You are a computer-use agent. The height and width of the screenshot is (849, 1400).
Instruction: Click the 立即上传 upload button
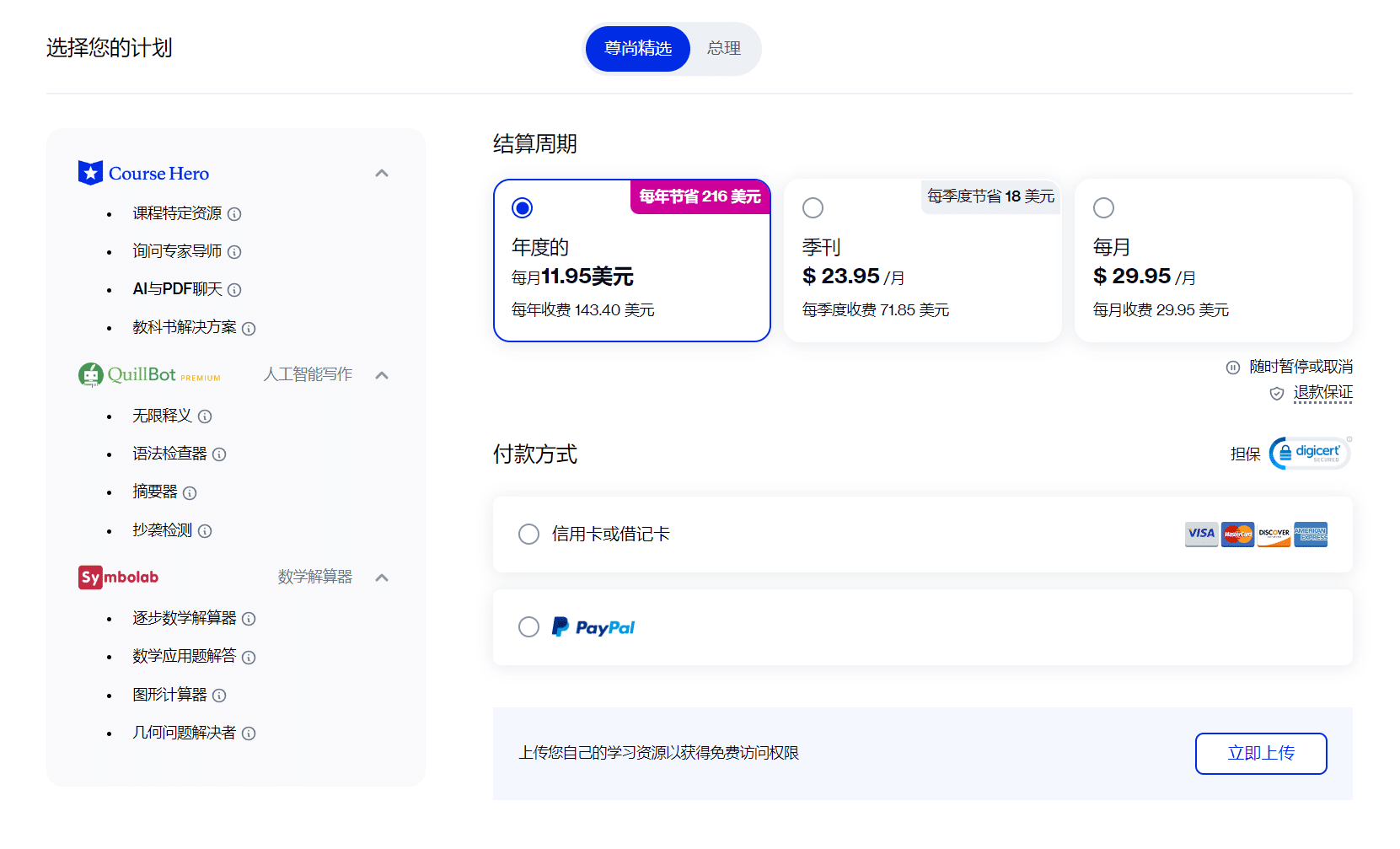[x=1261, y=753]
